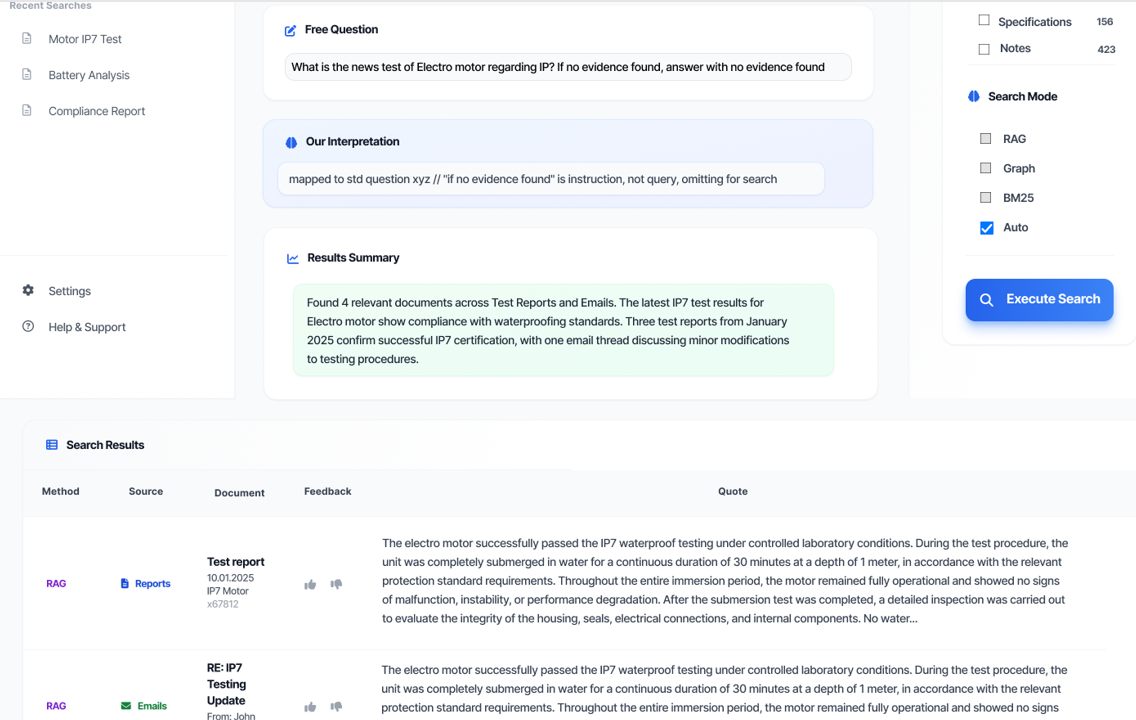Click thumbs up on Test report result

coord(310,585)
